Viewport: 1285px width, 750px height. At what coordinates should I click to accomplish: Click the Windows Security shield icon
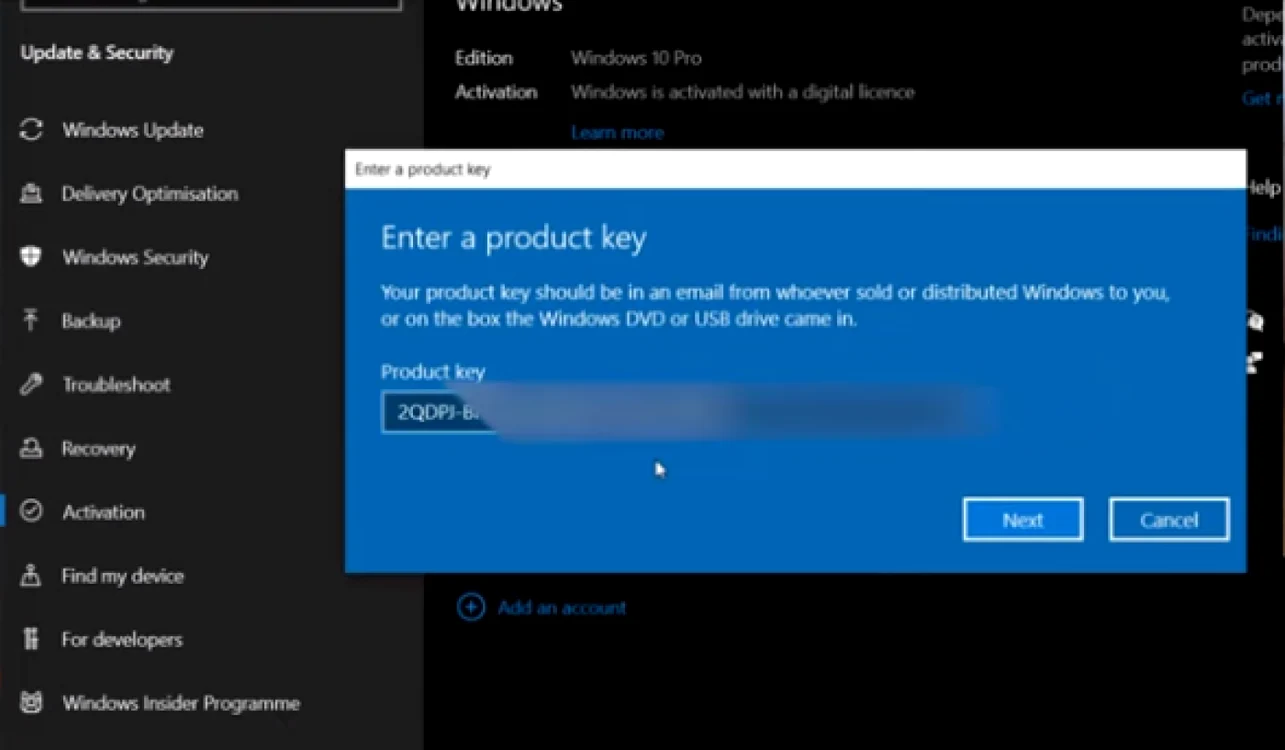point(31,257)
